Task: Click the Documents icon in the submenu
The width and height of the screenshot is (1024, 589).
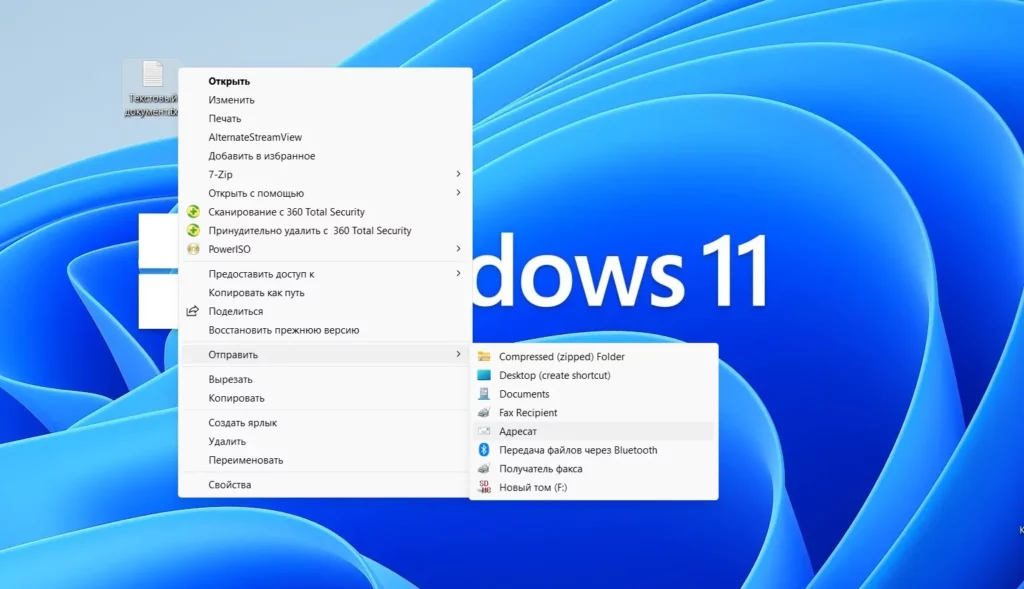Action: 484,394
